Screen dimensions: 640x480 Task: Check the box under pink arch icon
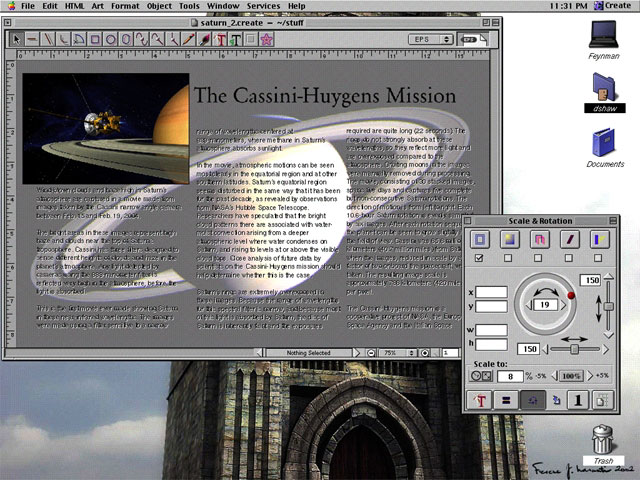[x=538, y=258]
